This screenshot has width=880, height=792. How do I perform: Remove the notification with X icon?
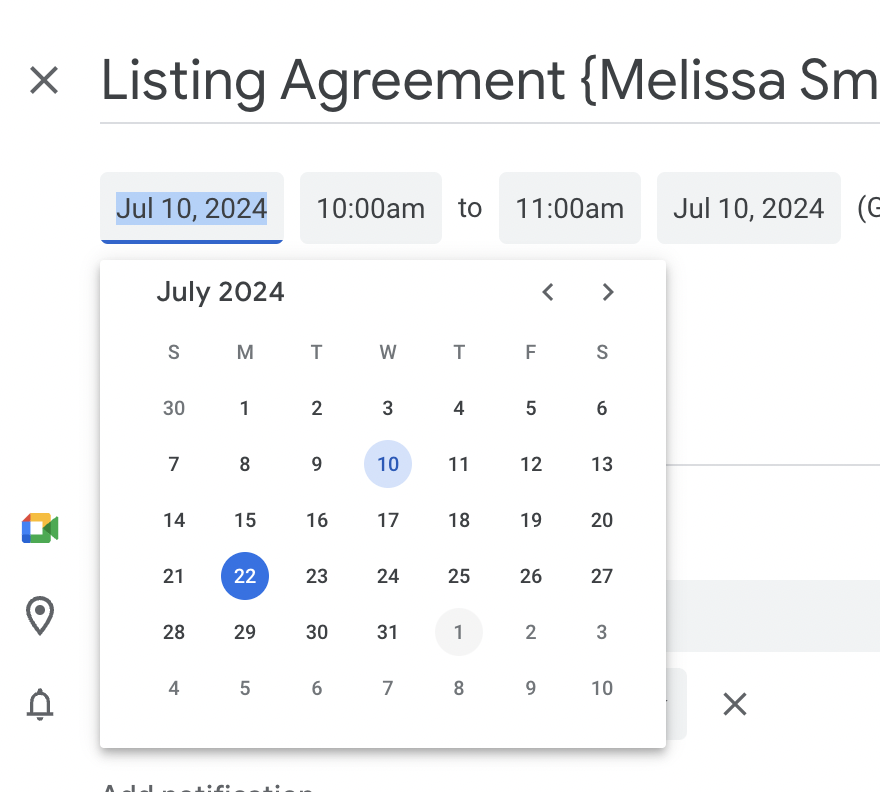[x=735, y=704]
